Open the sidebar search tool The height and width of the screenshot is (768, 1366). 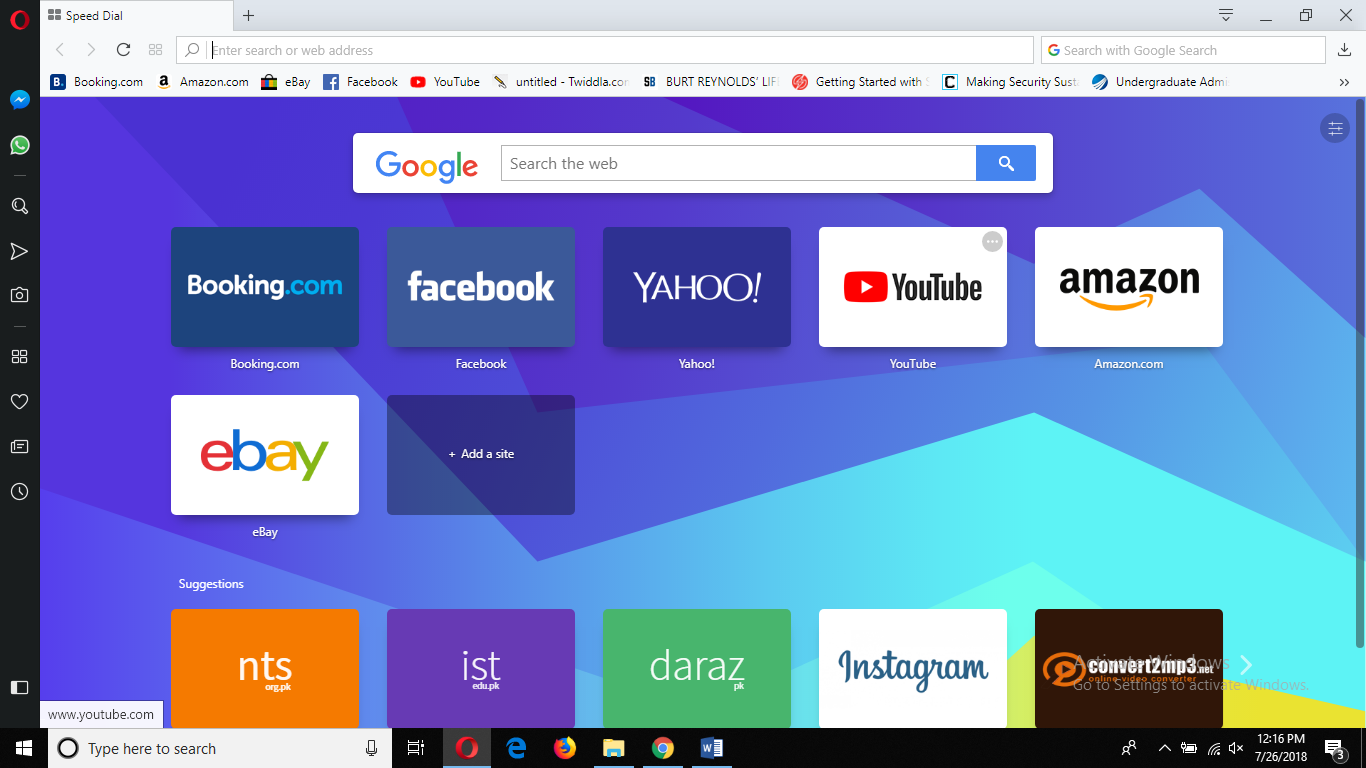18,206
